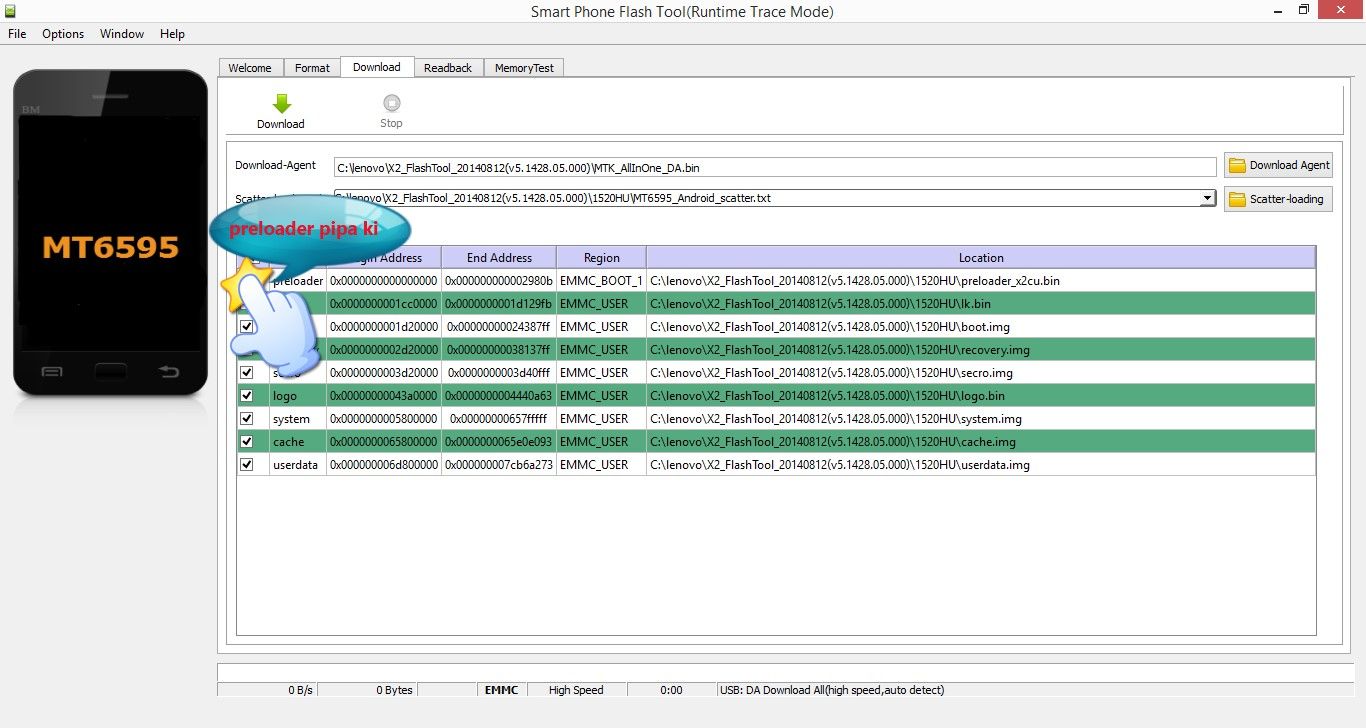Click the logo.bin location cell
The image size is (1366, 728).
pyautogui.click(x=981, y=395)
